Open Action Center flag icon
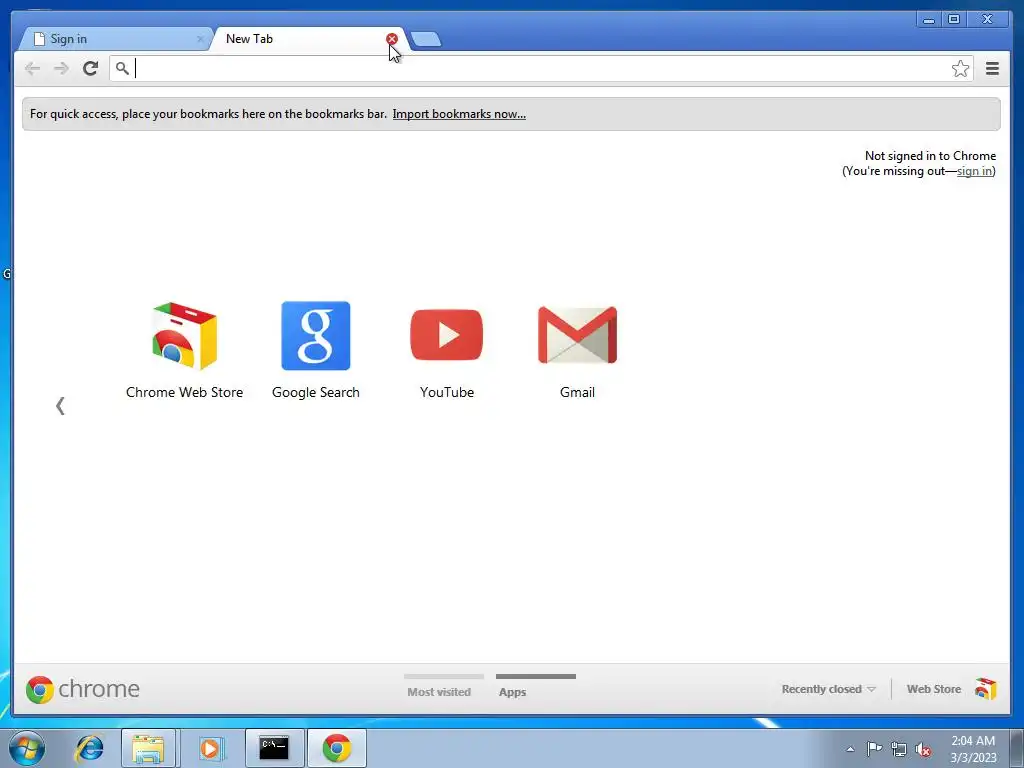The image size is (1024, 768). click(x=874, y=749)
